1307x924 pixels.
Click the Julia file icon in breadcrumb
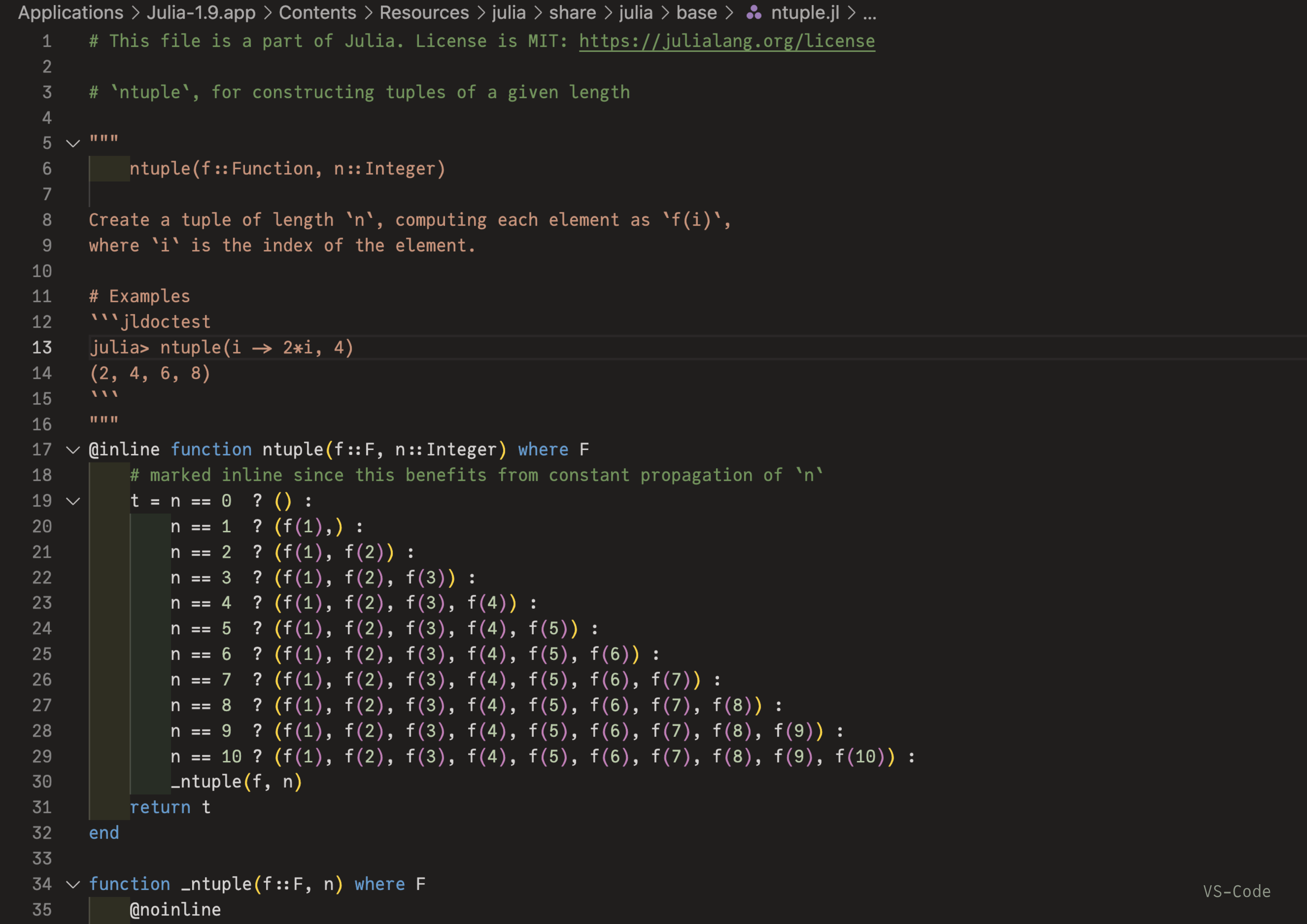[x=754, y=13]
